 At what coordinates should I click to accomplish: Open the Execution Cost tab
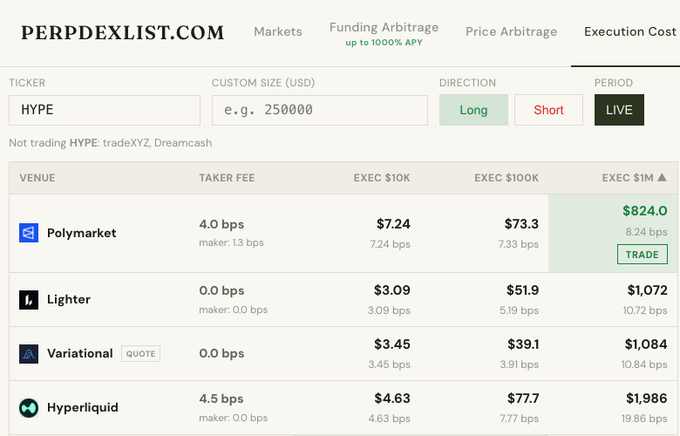click(x=630, y=32)
